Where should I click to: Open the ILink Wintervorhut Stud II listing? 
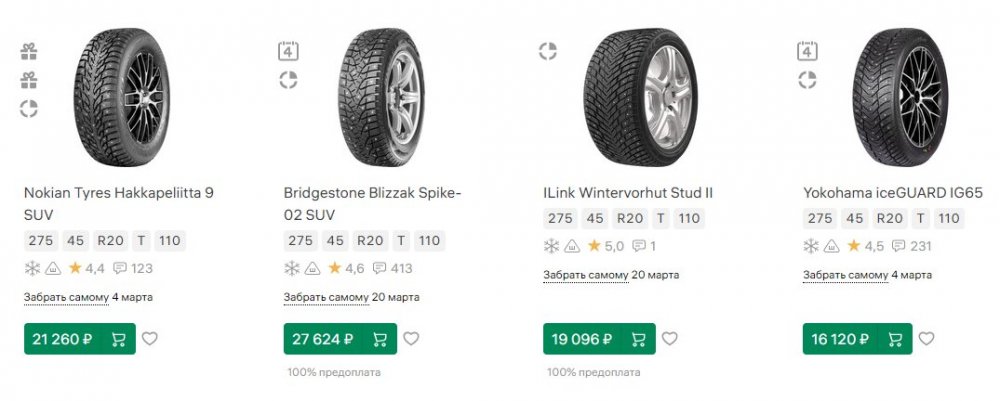click(x=627, y=192)
